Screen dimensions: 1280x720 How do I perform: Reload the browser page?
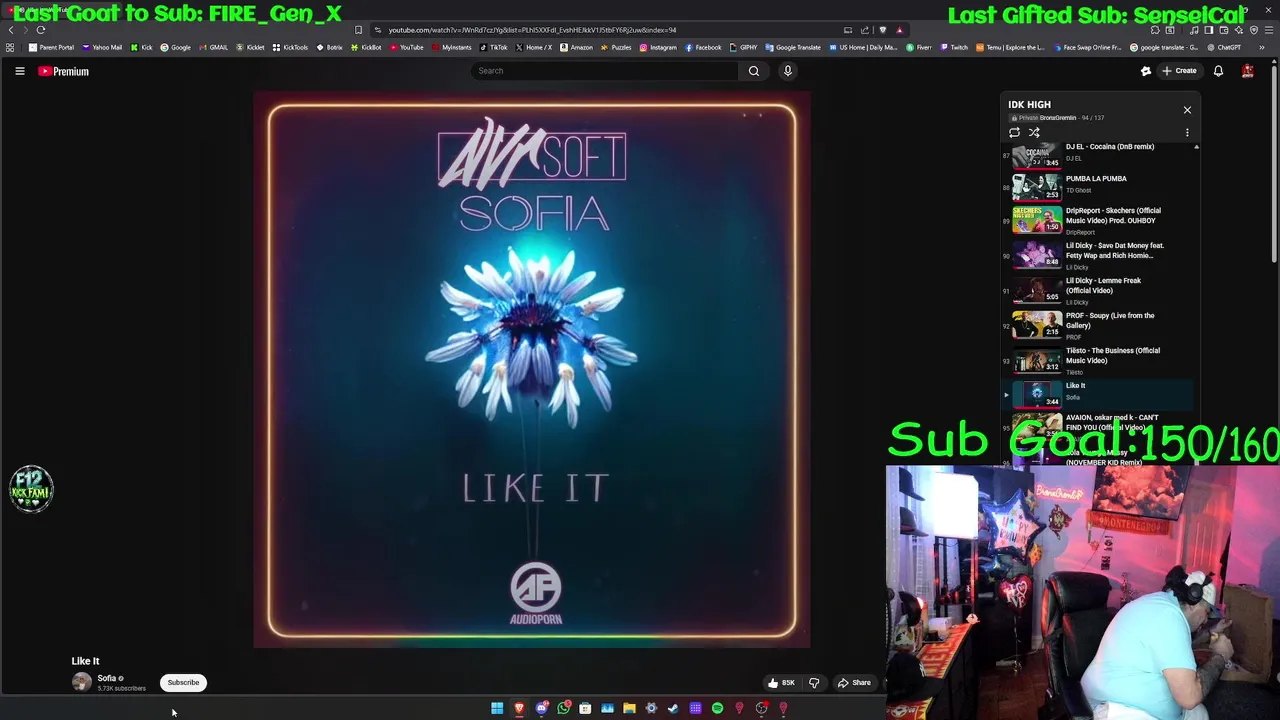41,30
